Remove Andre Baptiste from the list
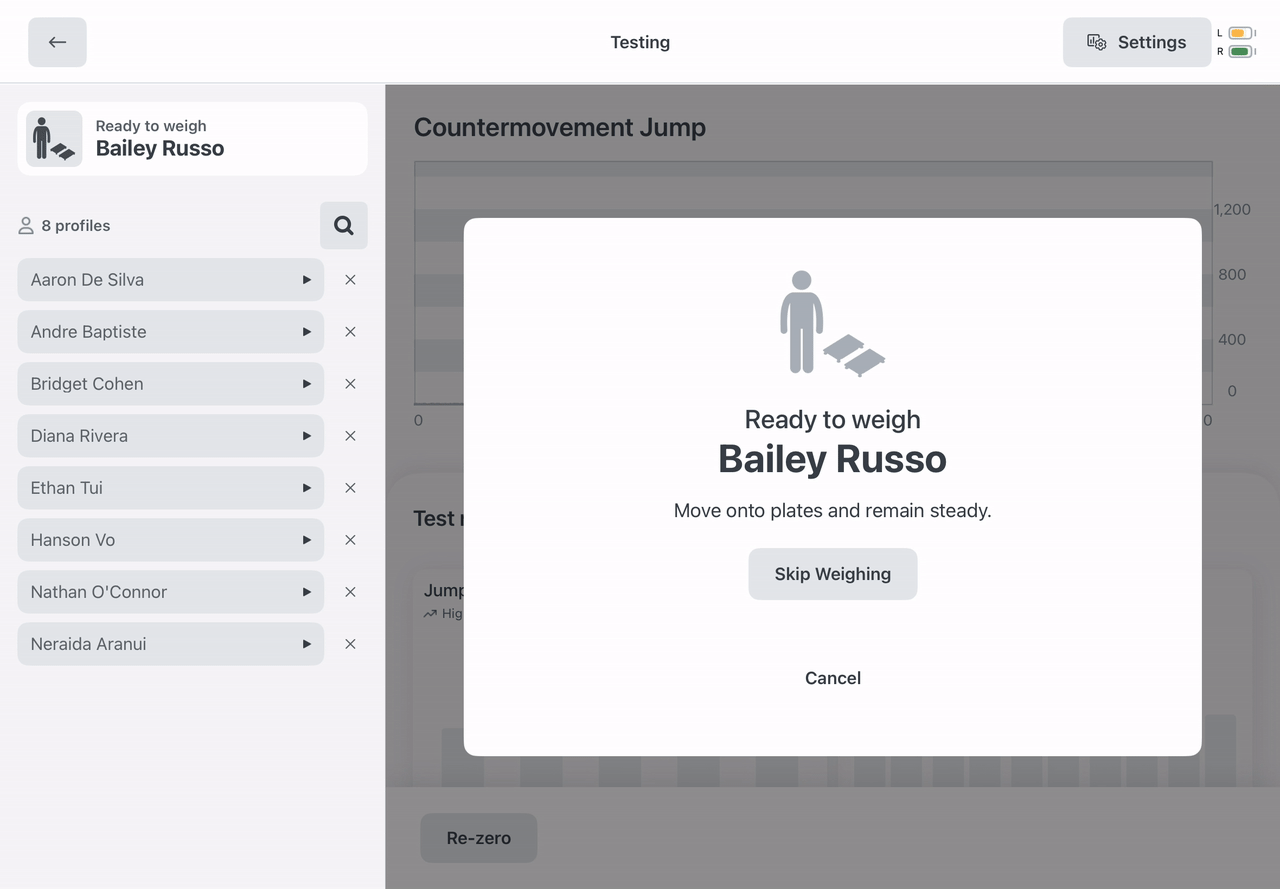 pyautogui.click(x=350, y=332)
